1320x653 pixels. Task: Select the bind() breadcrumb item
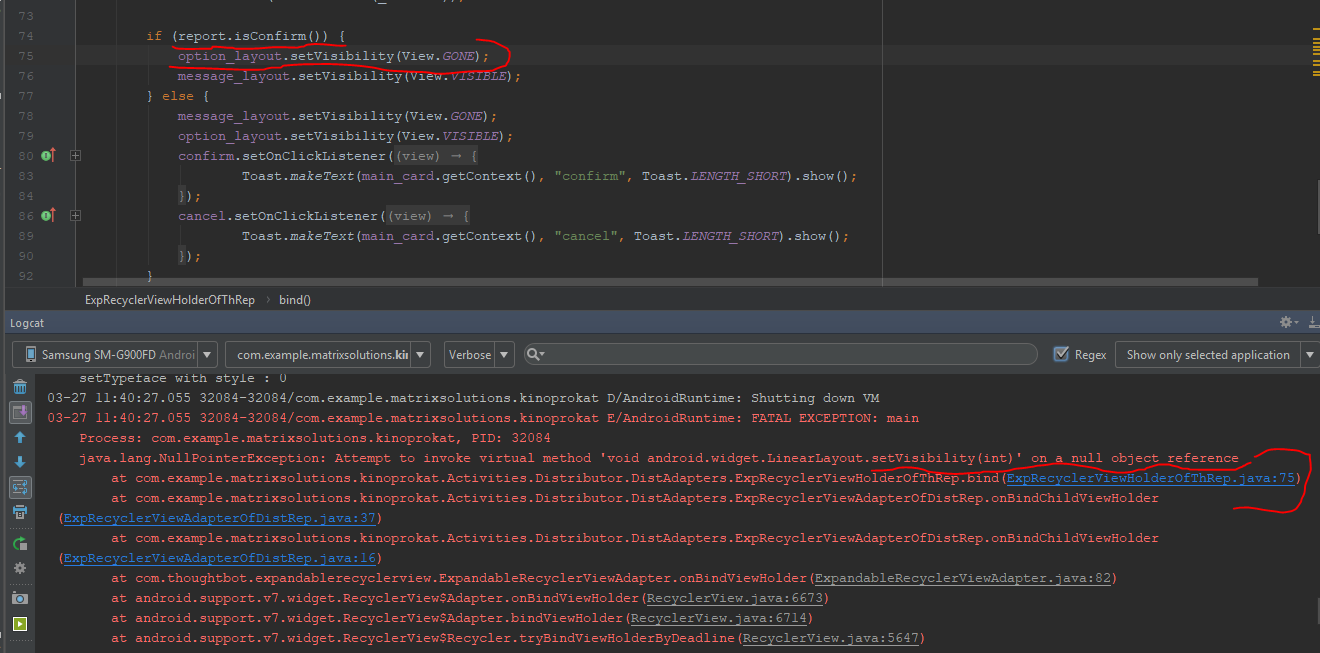(294, 300)
